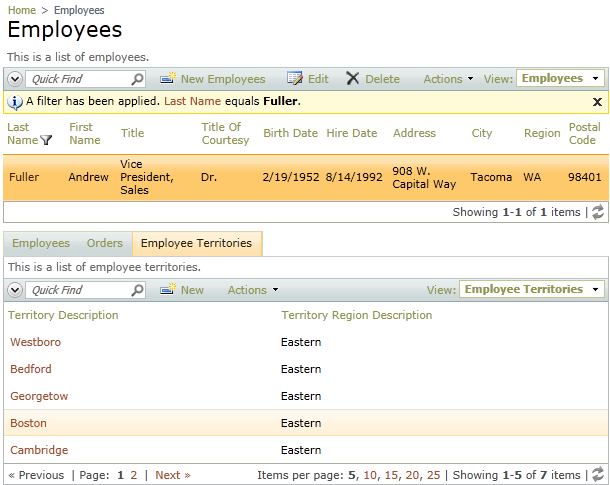Sort by City column header
The image size is (610, 485).
pyautogui.click(x=482, y=133)
